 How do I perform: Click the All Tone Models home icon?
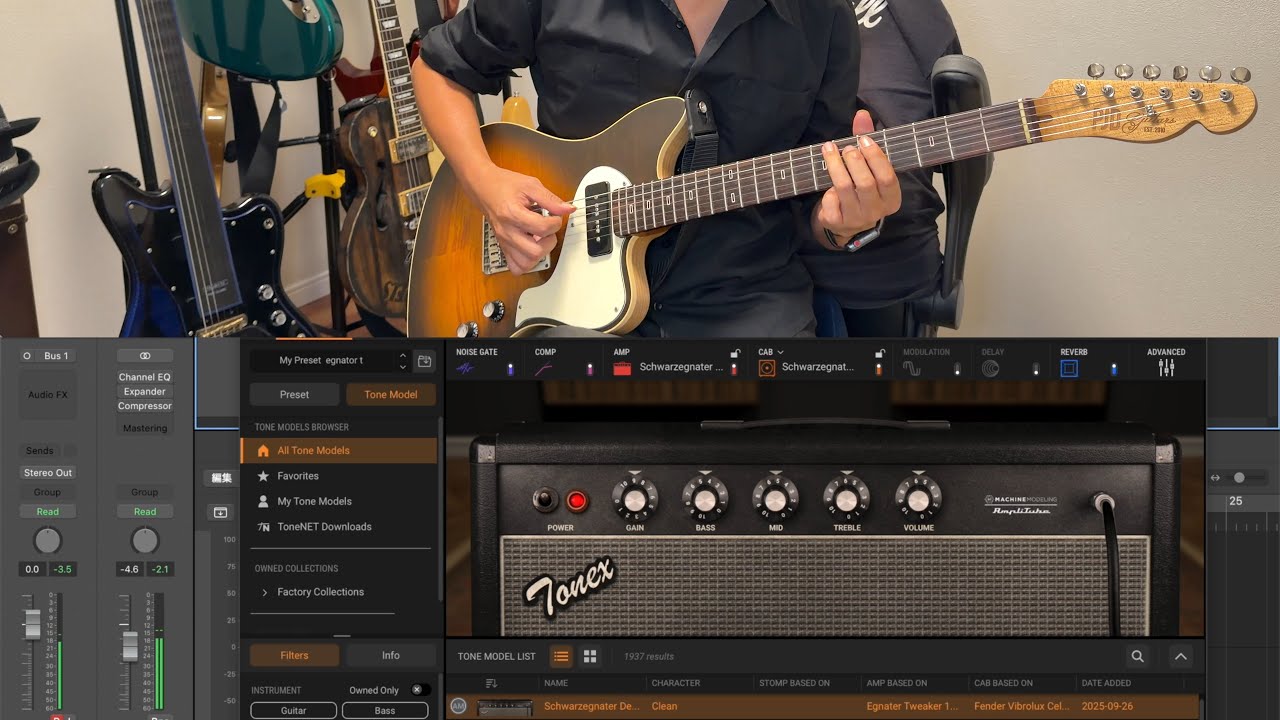(263, 450)
